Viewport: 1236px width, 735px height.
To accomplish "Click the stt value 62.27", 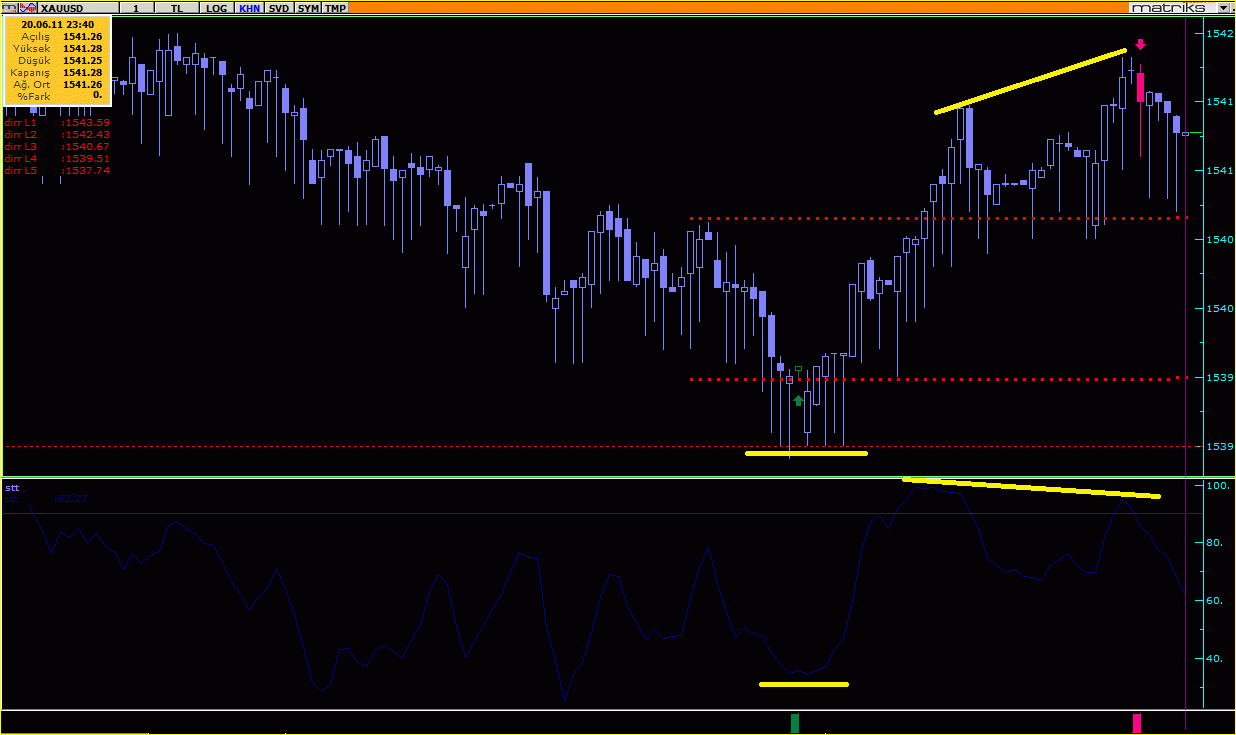I will [x=73, y=497].
